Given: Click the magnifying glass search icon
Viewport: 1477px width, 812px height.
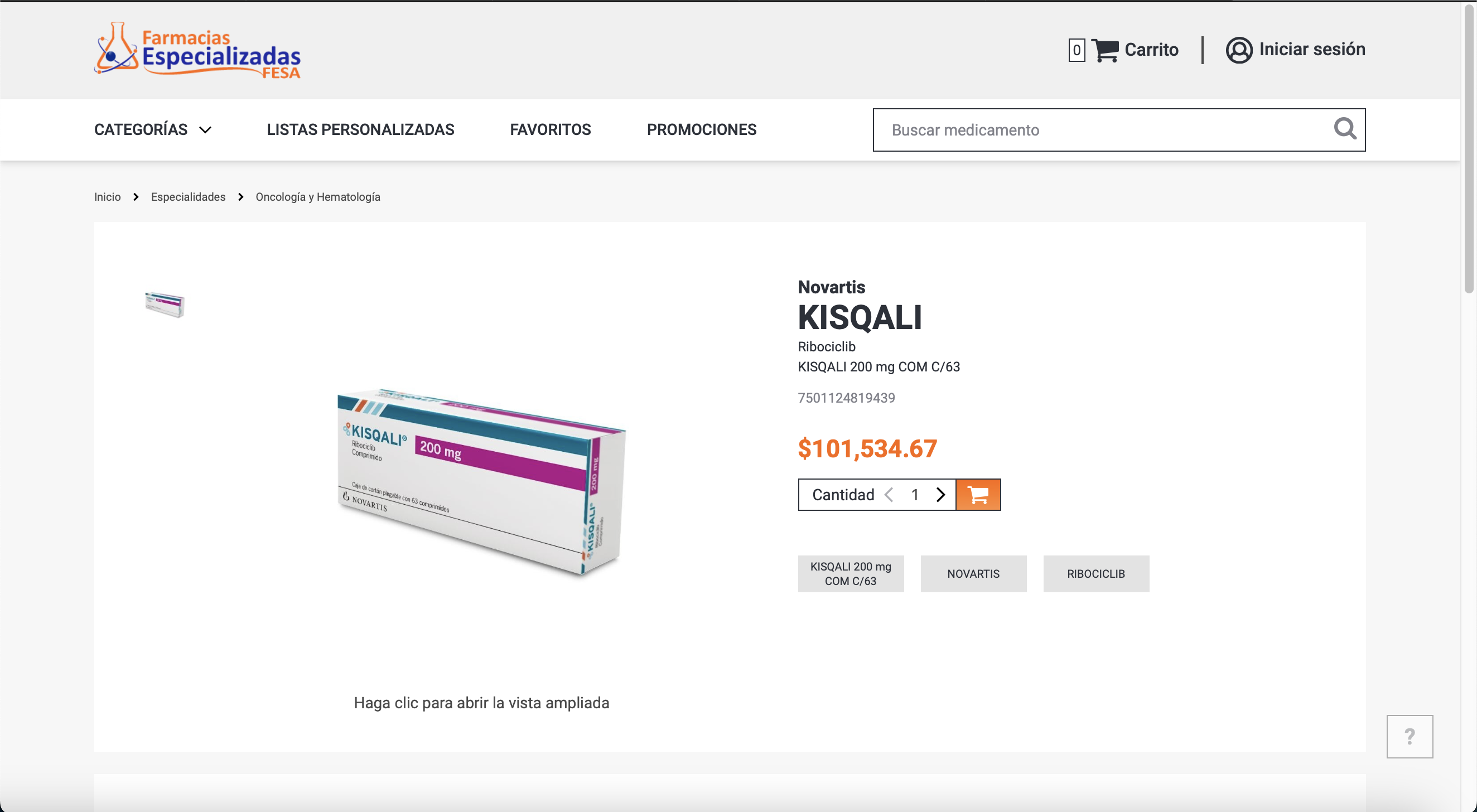Looking at the screenshot, I should (x=1345, y=129).
